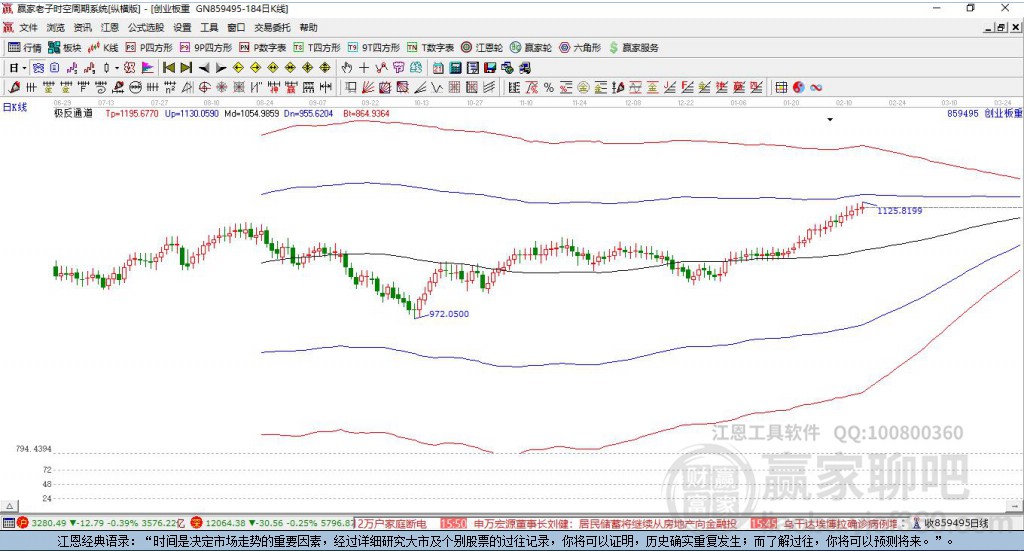1024x551 pixels.
Task: Select the crosshair cursor tool
Action: 364,68
